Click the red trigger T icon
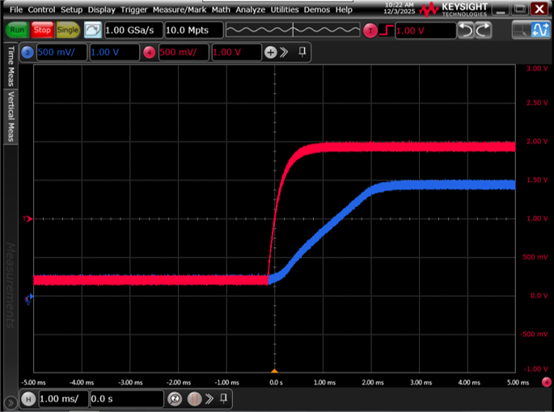 tap(370, 31)
